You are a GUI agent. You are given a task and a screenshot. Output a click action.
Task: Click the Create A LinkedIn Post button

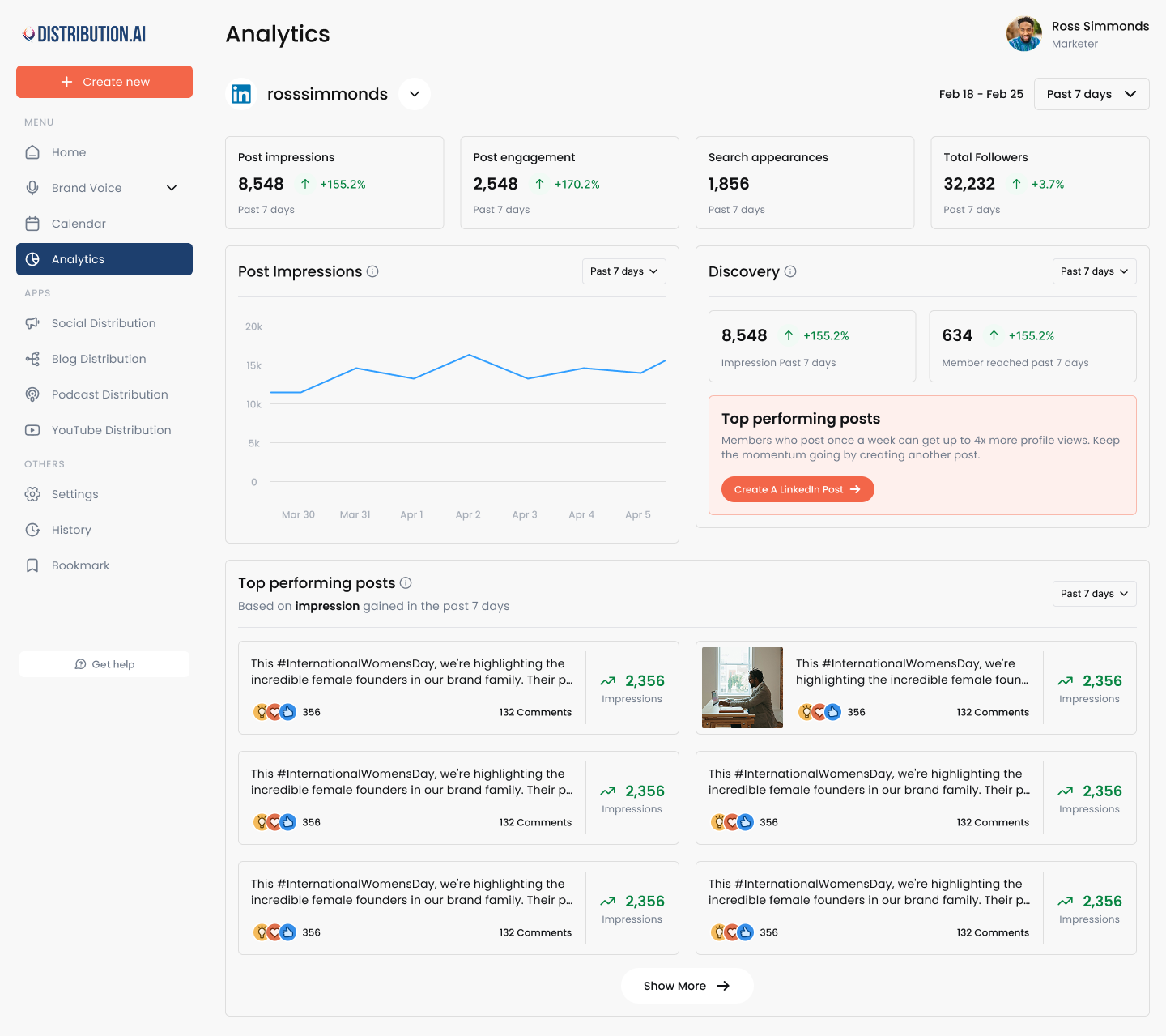click(797, 489)
